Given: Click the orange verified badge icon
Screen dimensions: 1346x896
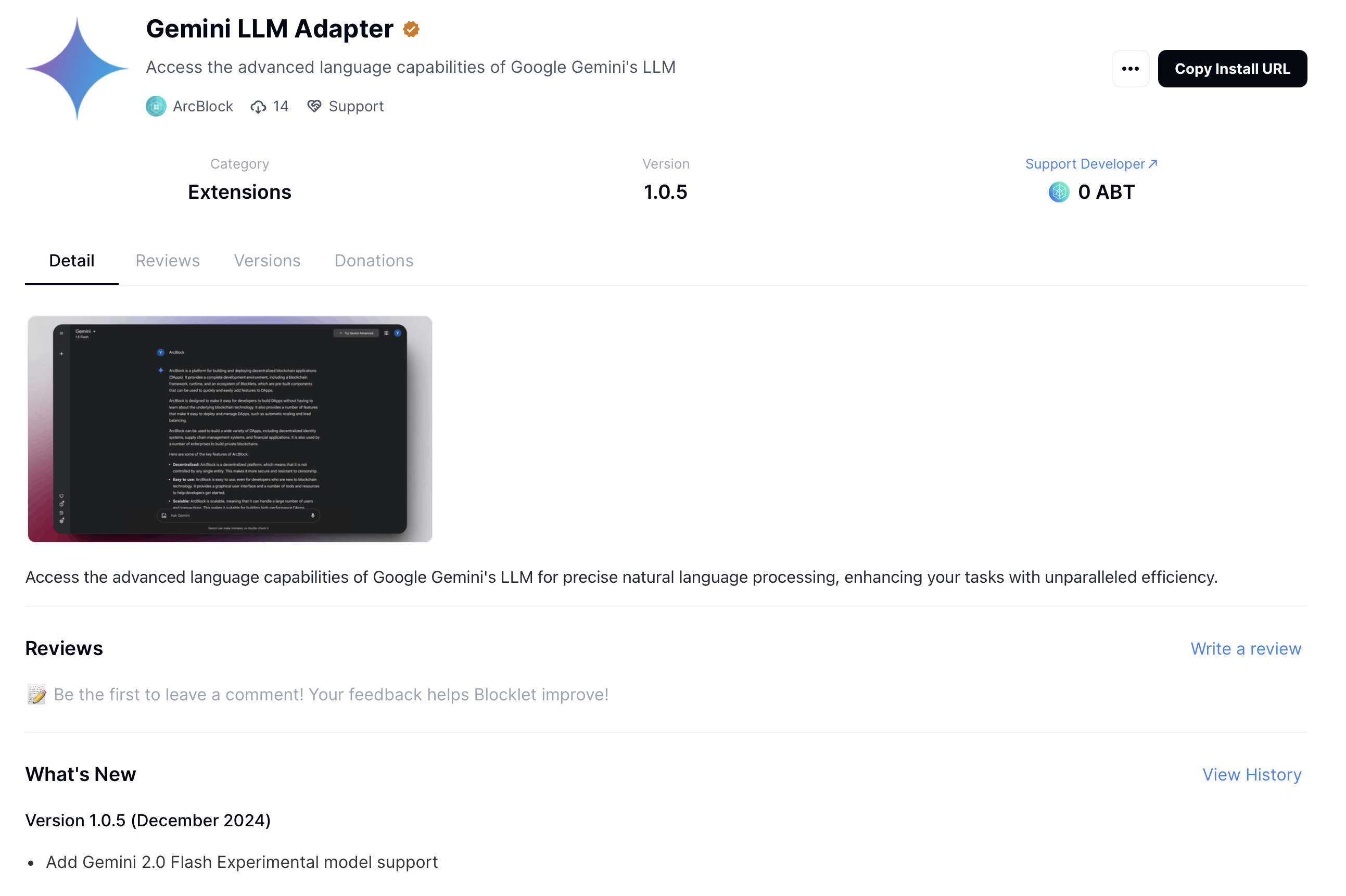Looking at the screenshot, I should [411, 29].
